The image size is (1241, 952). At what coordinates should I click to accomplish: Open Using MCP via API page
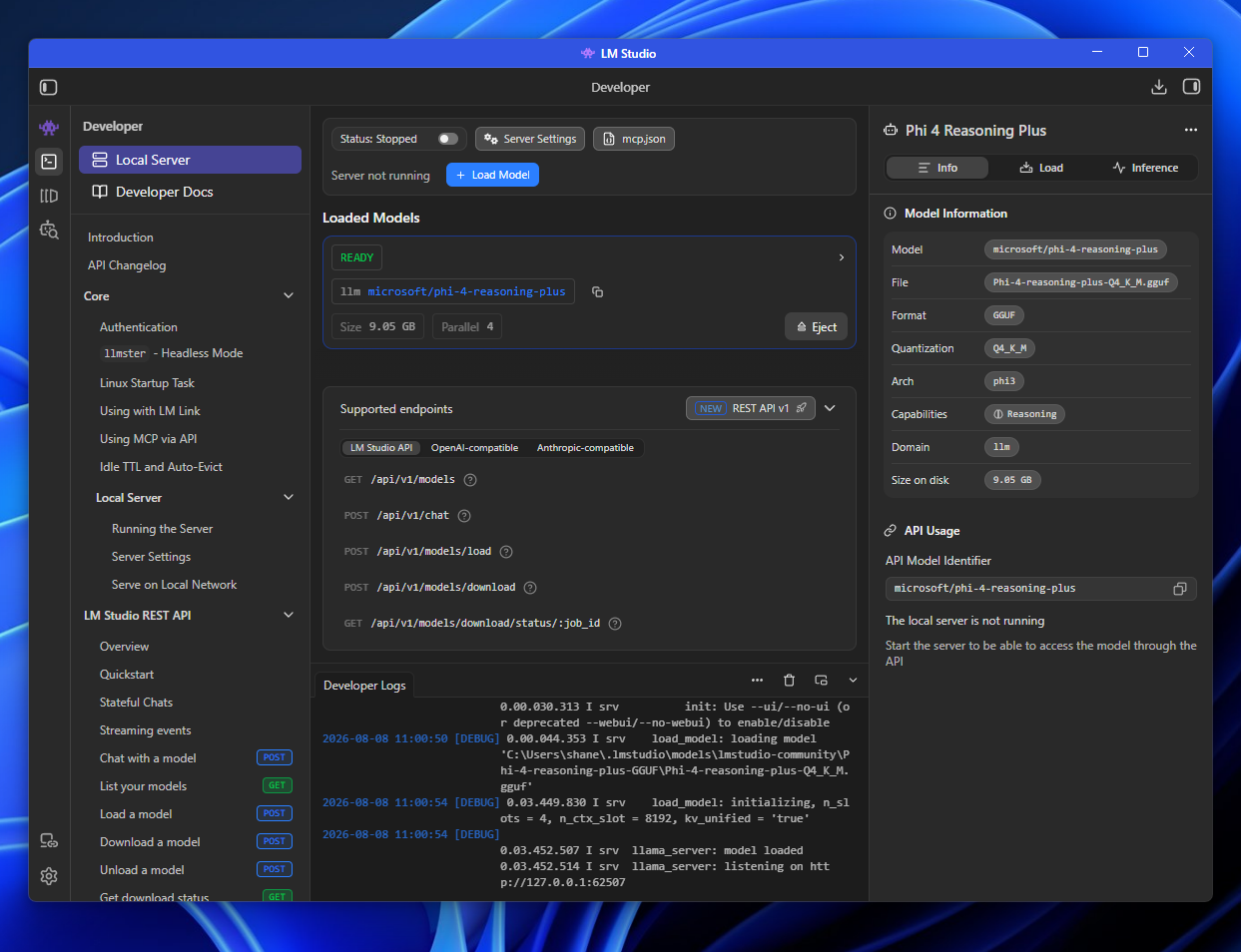[x=149, y=439]
